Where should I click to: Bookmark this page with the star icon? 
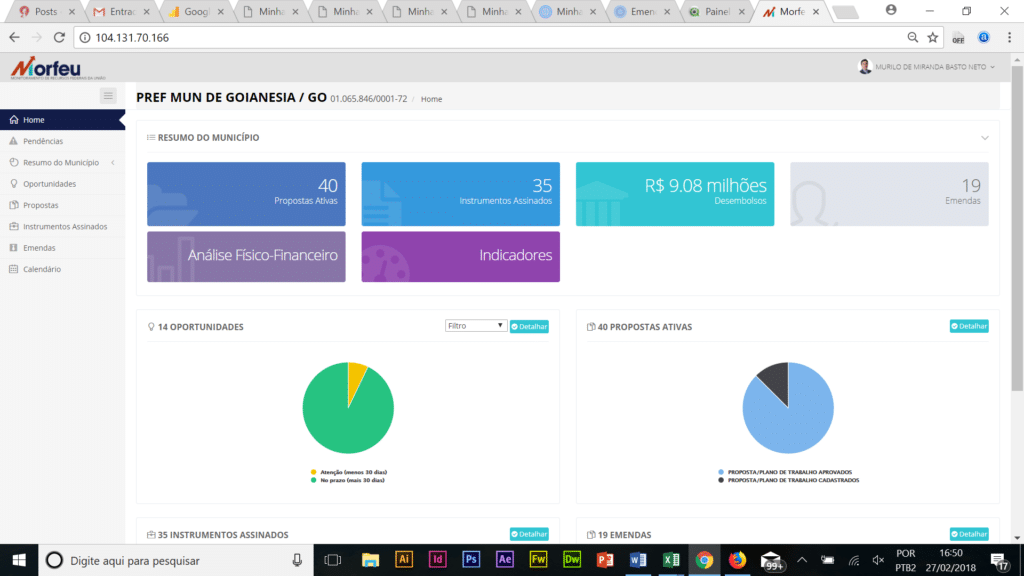click(933, 37)
